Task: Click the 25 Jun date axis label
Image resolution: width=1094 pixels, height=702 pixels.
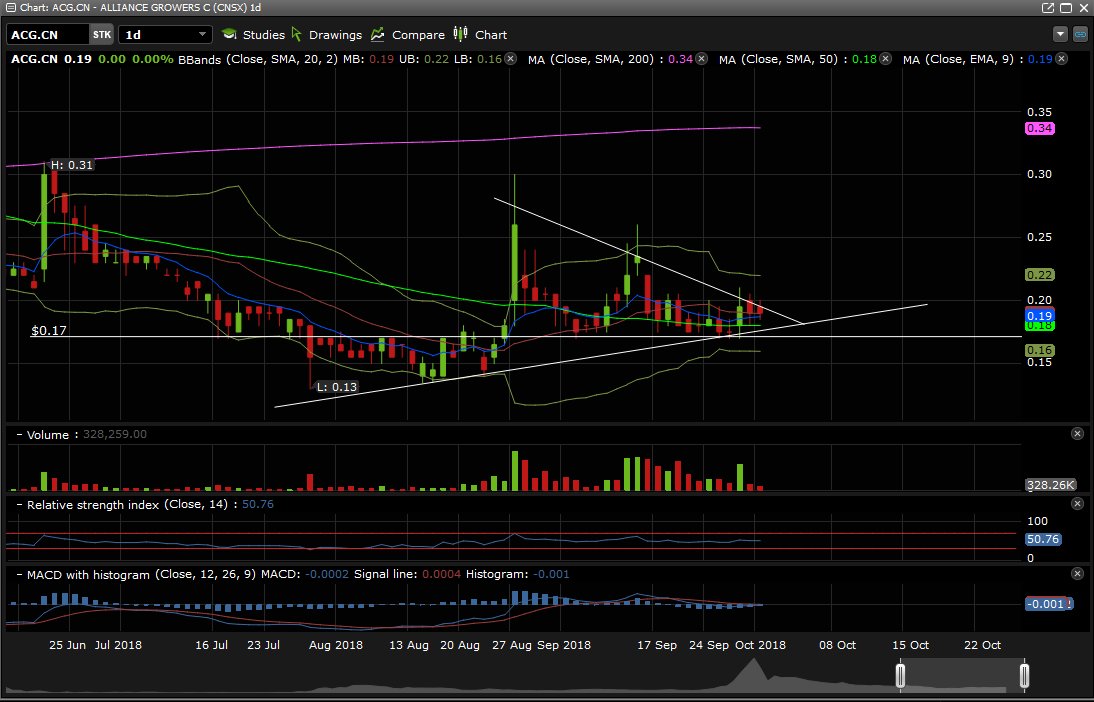Action: (67, 645)
